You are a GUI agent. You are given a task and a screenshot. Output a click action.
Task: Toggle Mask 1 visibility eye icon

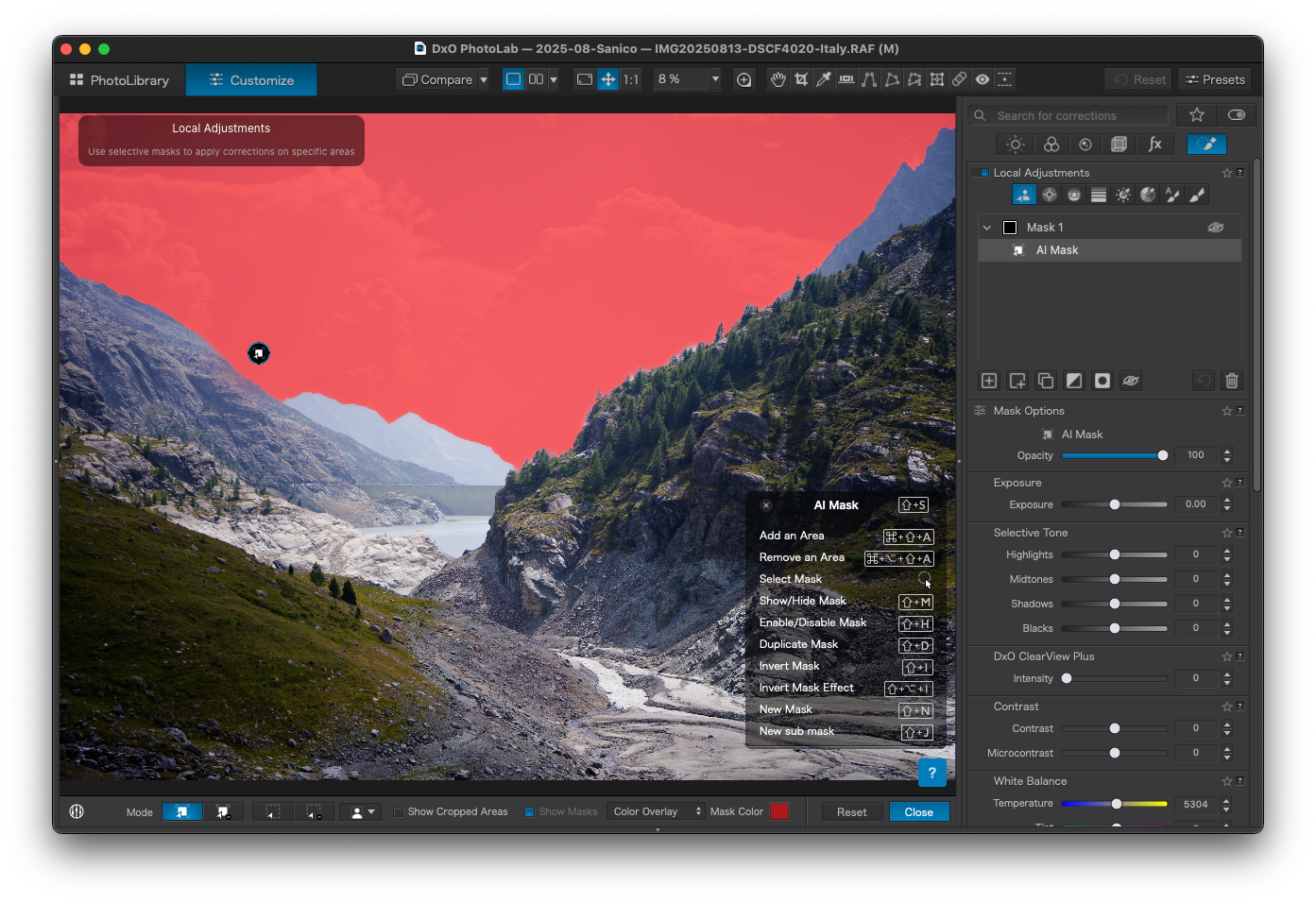[x=1216, y=228]
